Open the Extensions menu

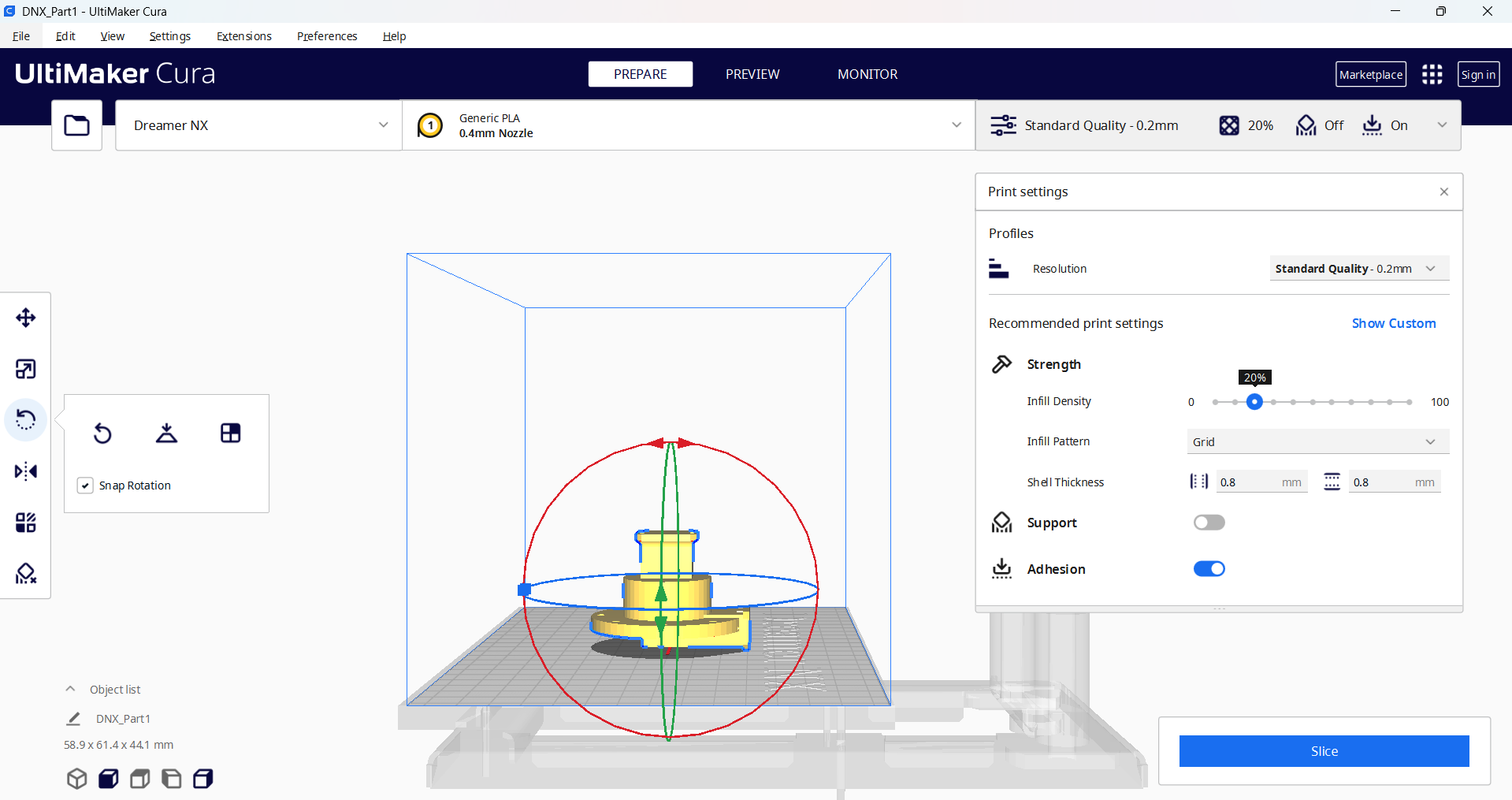click(x=244, y=36)
